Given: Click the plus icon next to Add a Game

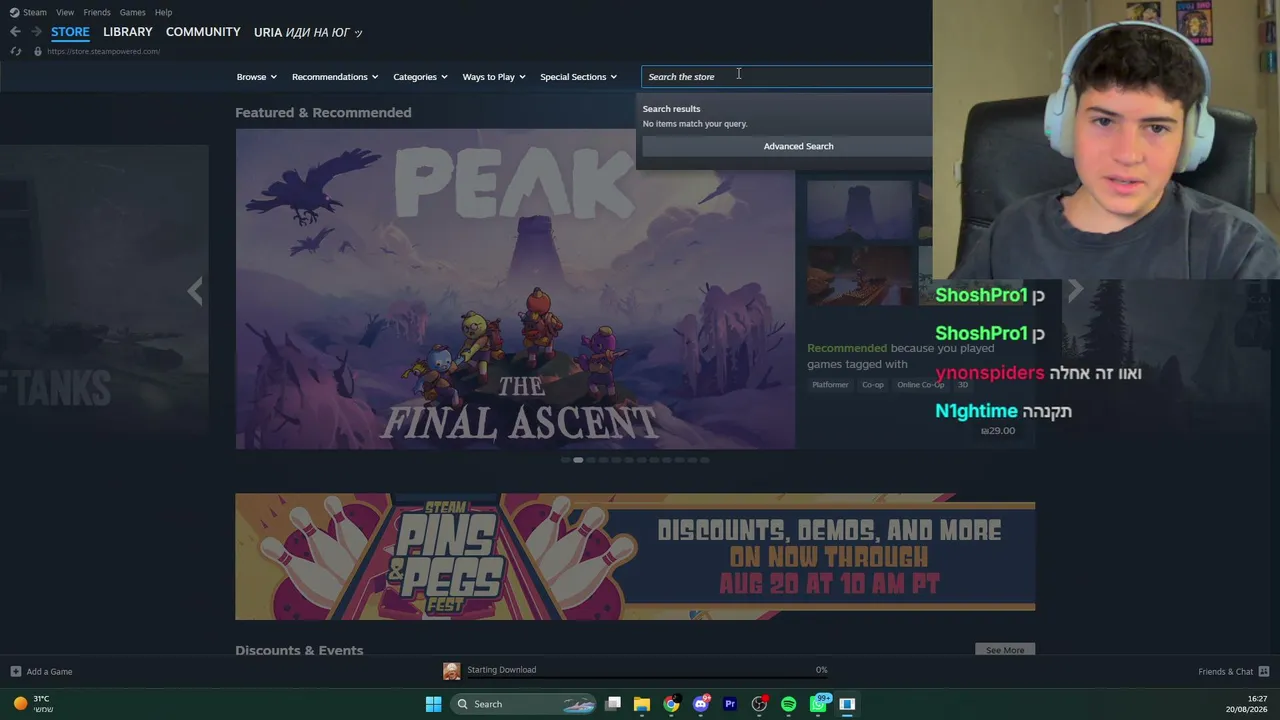Looking at the screenshot, I should [15, 672].
